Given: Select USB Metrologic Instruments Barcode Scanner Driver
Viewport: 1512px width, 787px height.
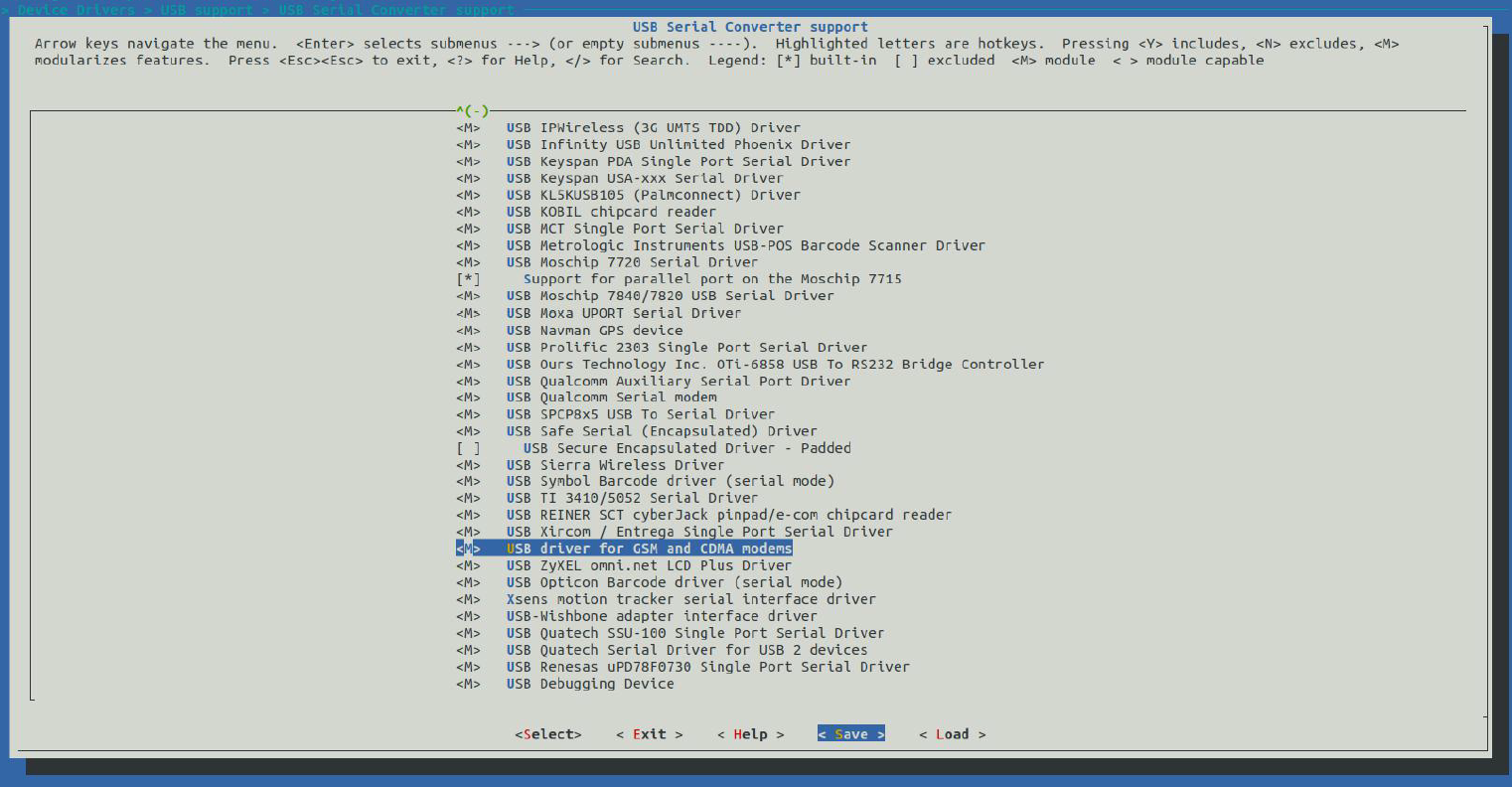Looking at the screenshot, I should (x=745, y=245).
